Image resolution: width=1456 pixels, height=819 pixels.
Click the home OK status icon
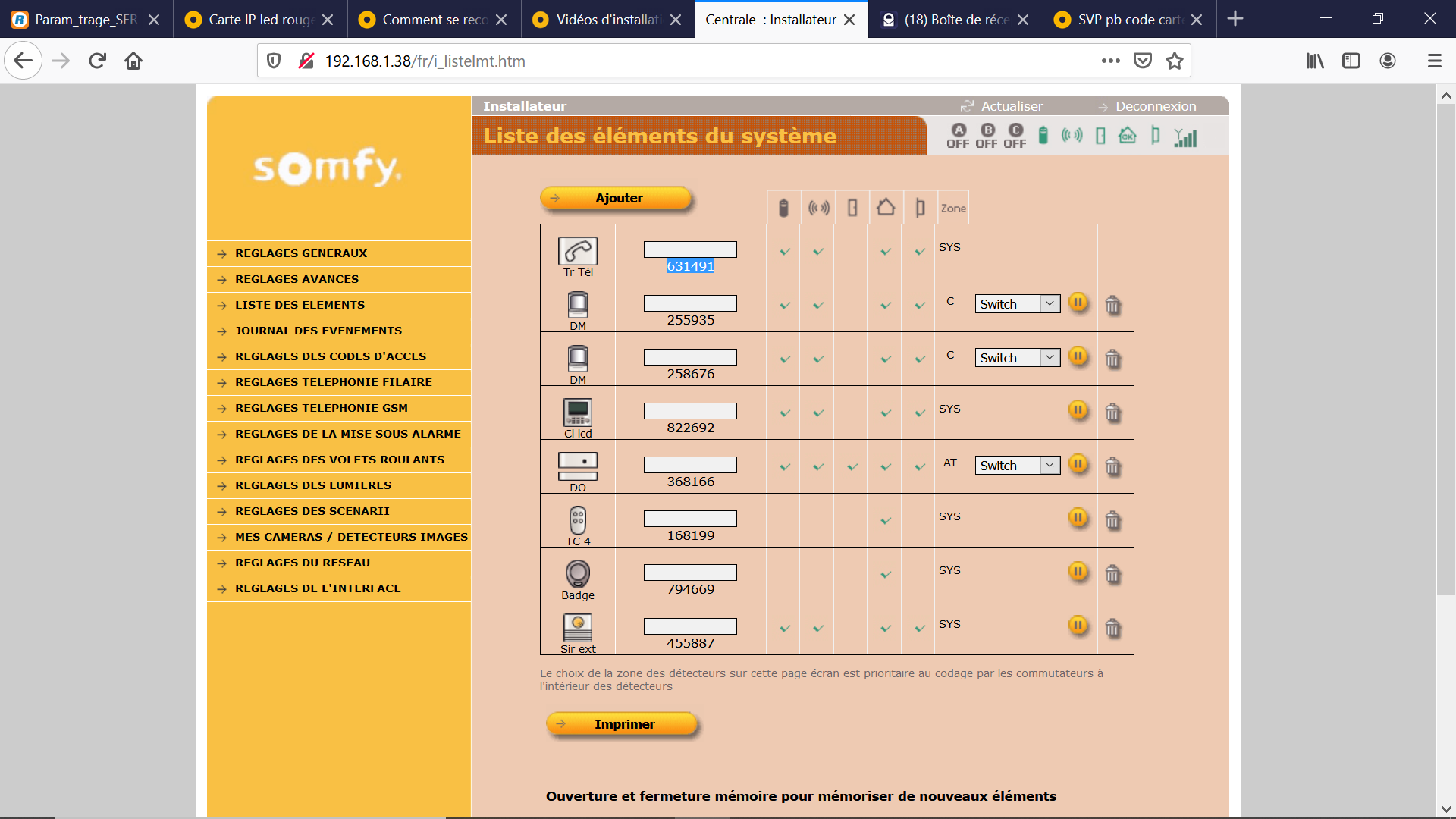1128,136
